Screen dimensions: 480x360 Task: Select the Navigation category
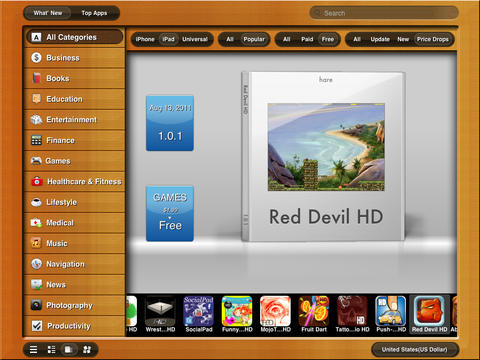click(x=75, y=264)
